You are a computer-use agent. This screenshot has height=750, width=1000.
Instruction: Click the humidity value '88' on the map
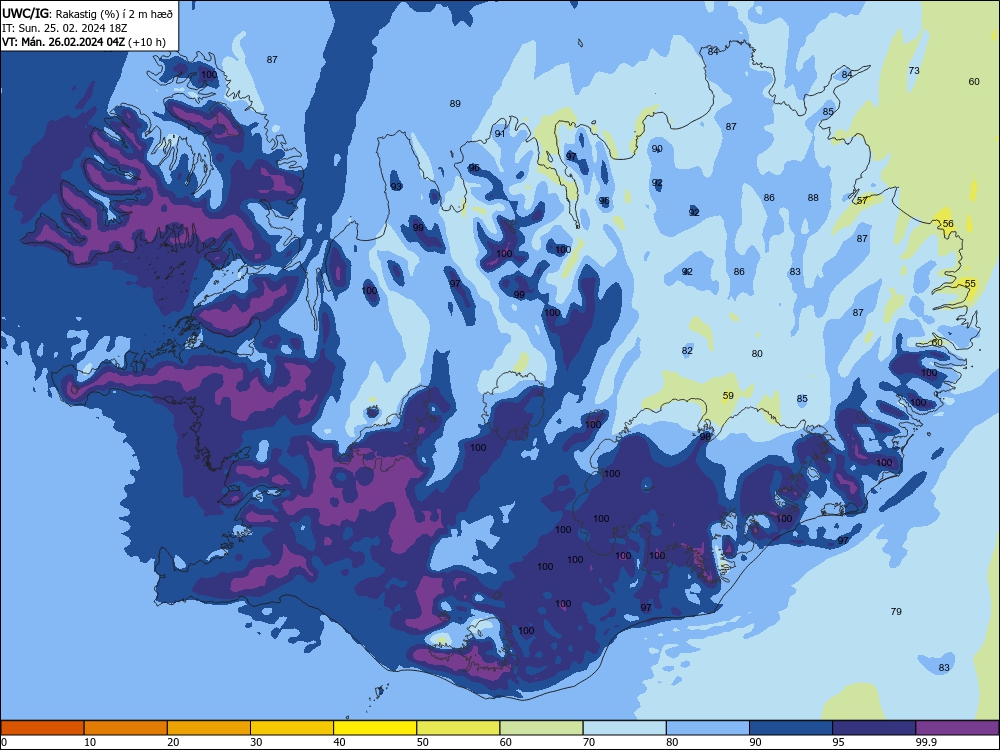point(813,198)
